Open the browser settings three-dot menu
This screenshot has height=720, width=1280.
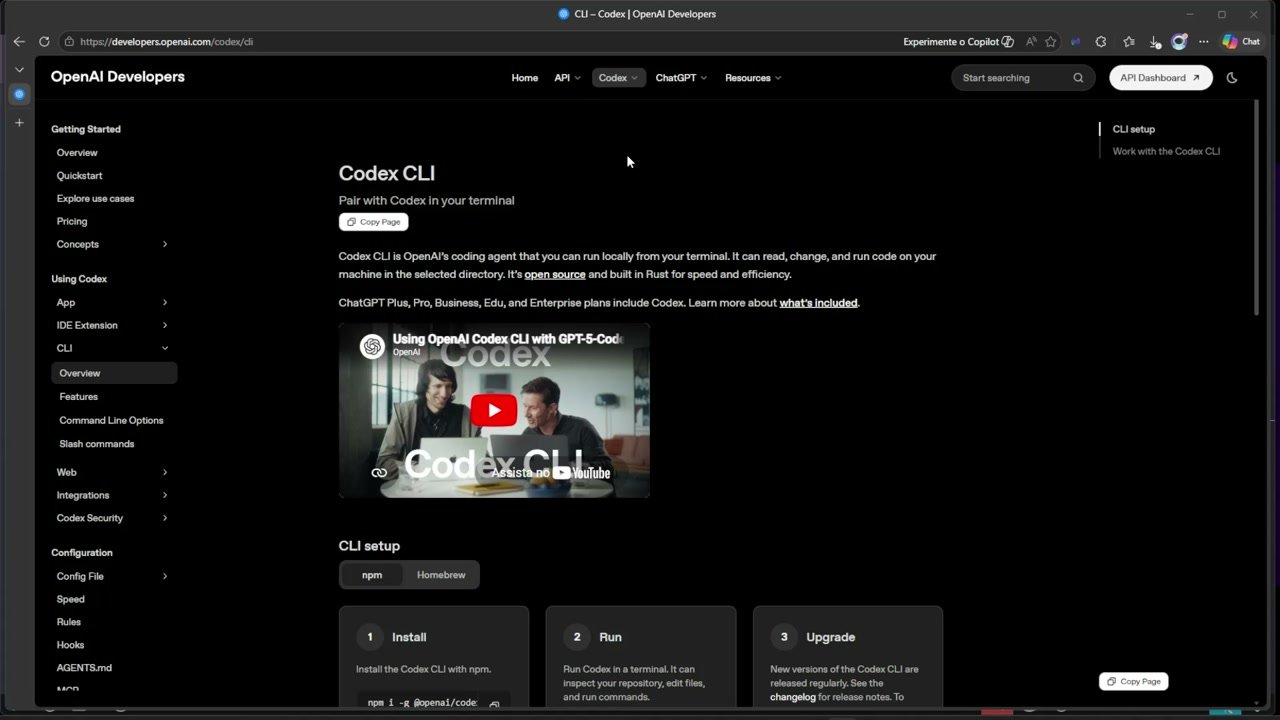1204,42
